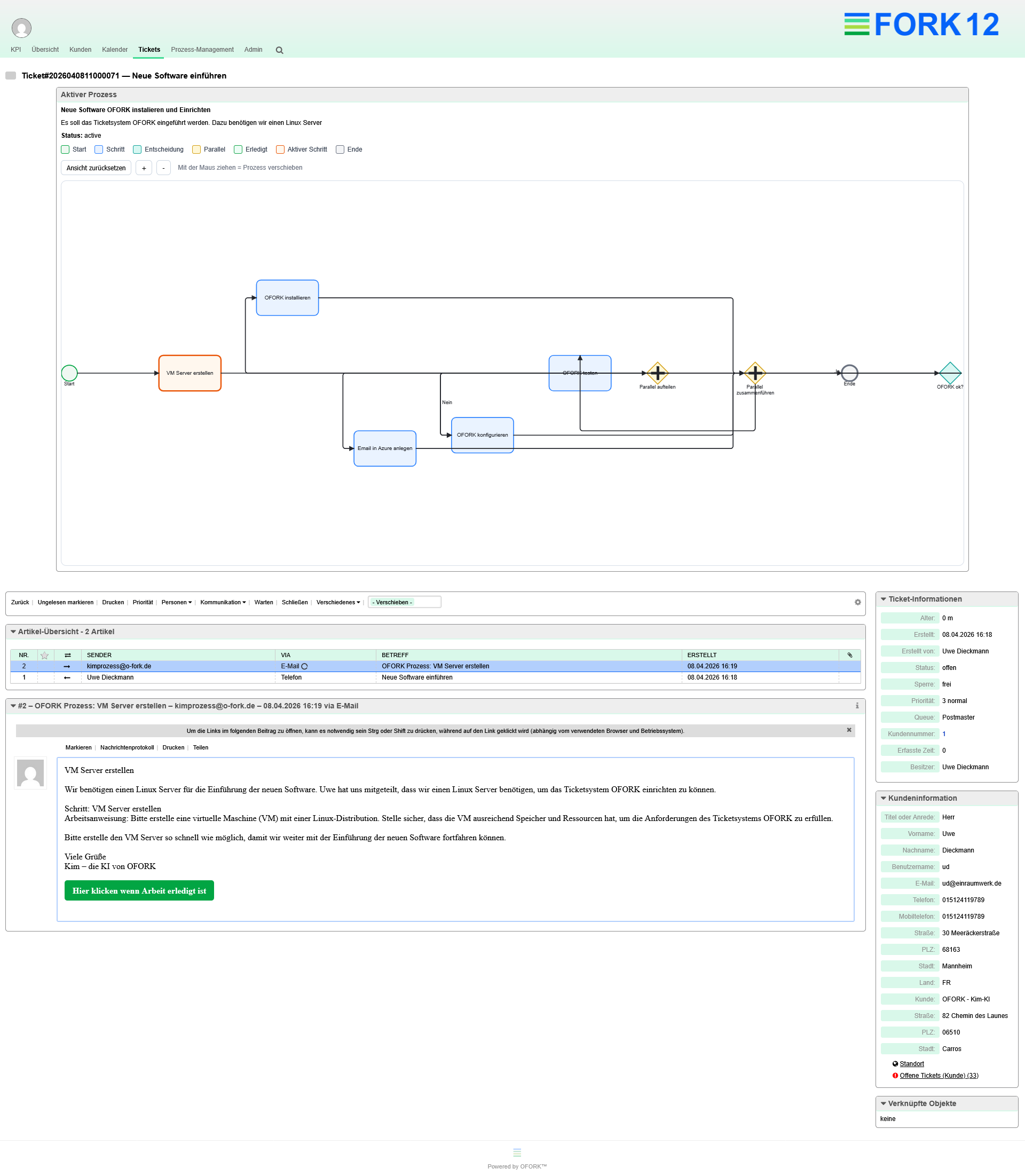Open the search magnifier icon
Viewport: 1025px width, 1176px height.
click(279, 50)
